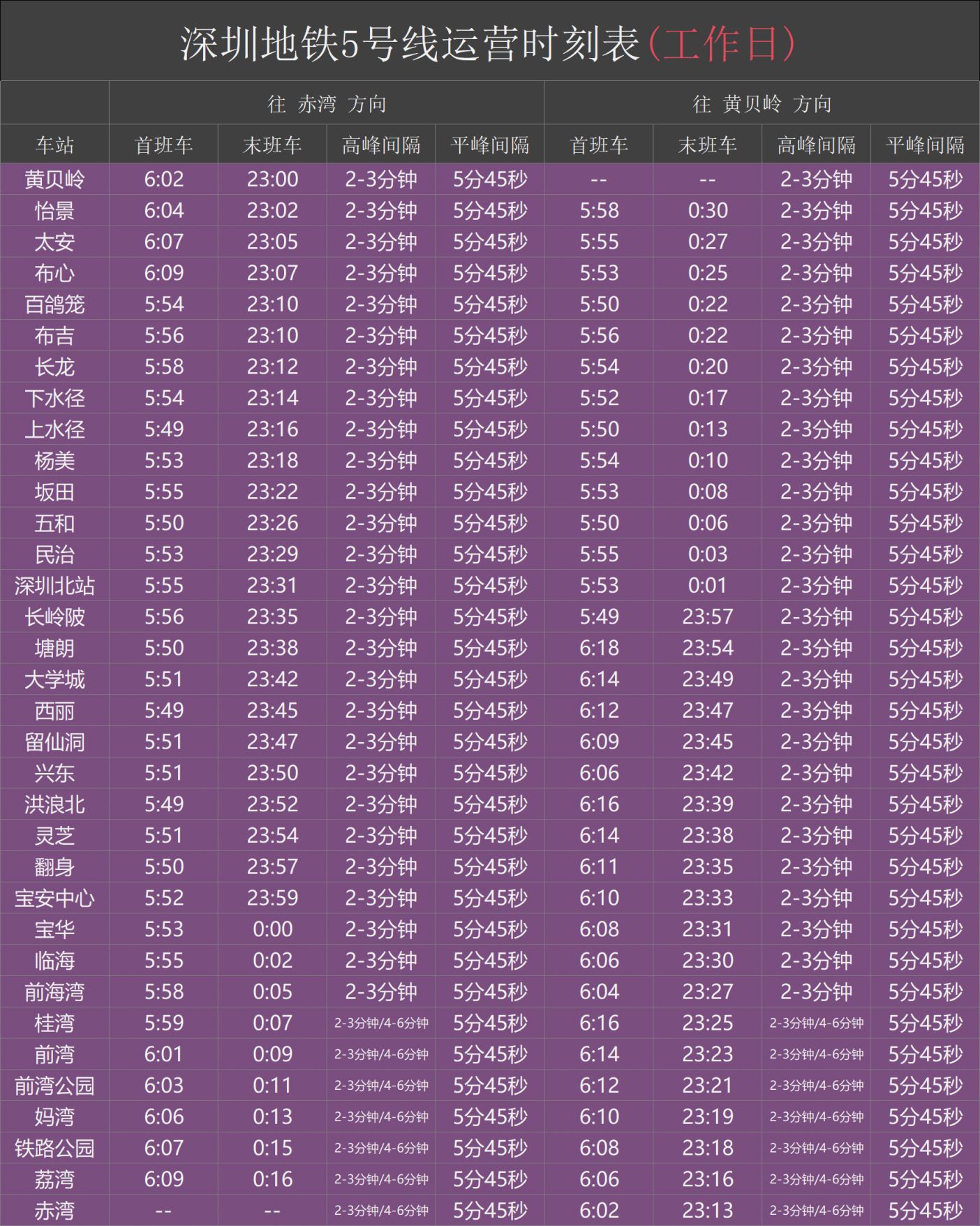Select the 兴东 station name cell
Viewport: 980px width, 1226px height.
pyautogui.click(x=54, y=773)
